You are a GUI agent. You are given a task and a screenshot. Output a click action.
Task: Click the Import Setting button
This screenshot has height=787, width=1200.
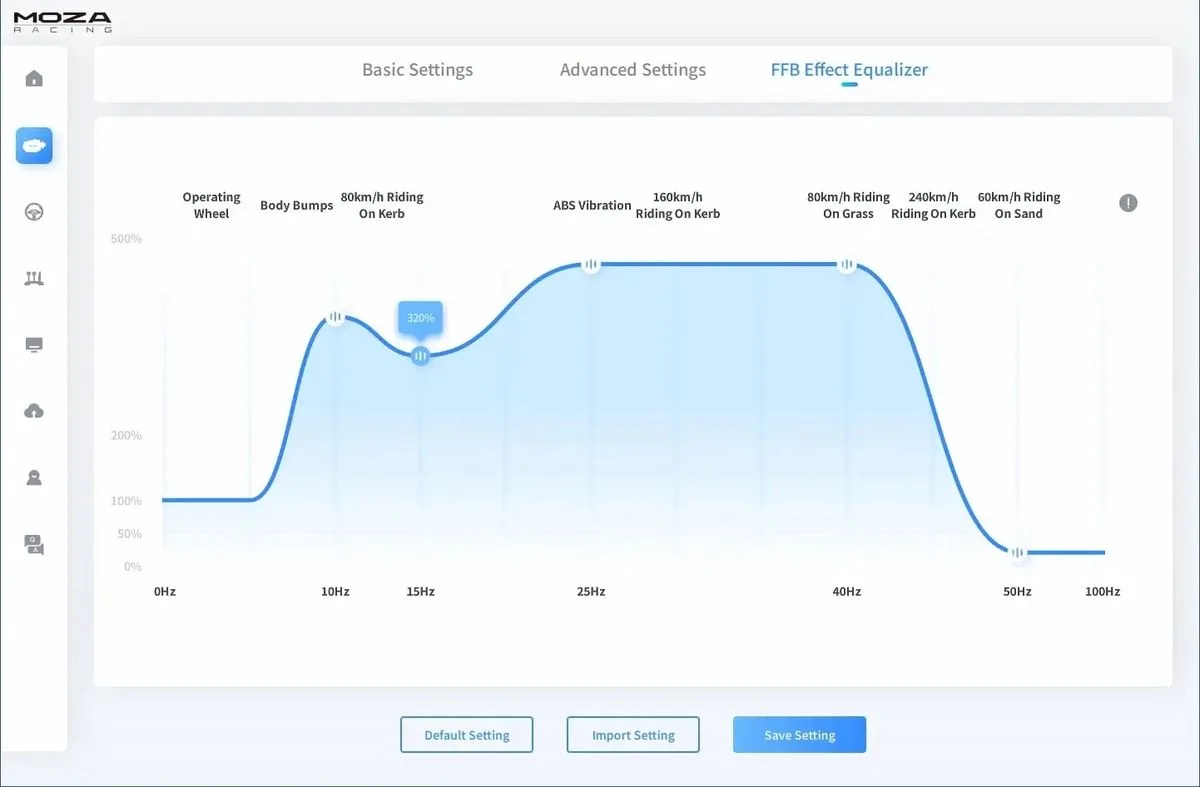(x=633, y=735)
